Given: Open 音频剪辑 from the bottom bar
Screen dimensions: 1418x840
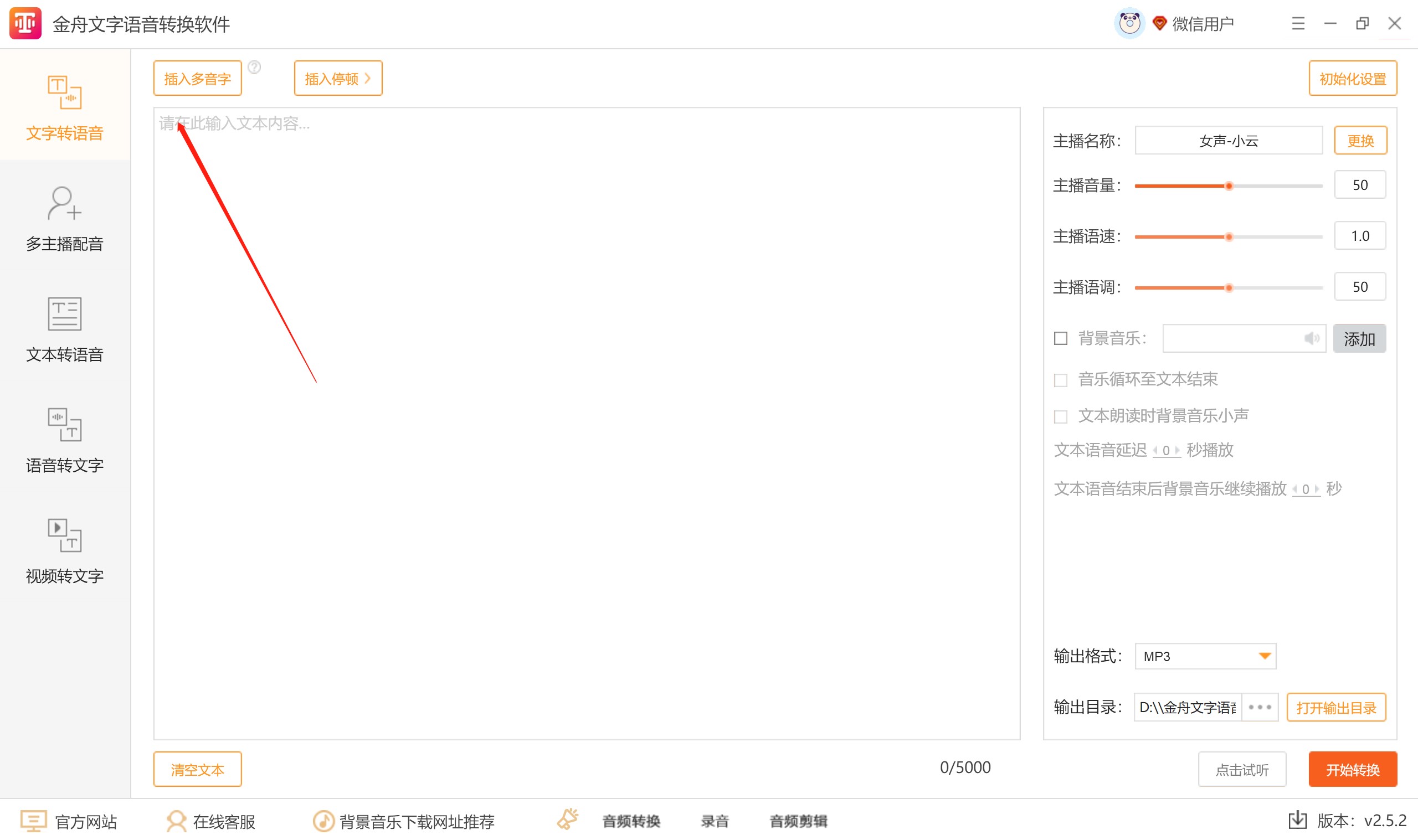Looking at the screenshot, I should [x=798, y=821].
